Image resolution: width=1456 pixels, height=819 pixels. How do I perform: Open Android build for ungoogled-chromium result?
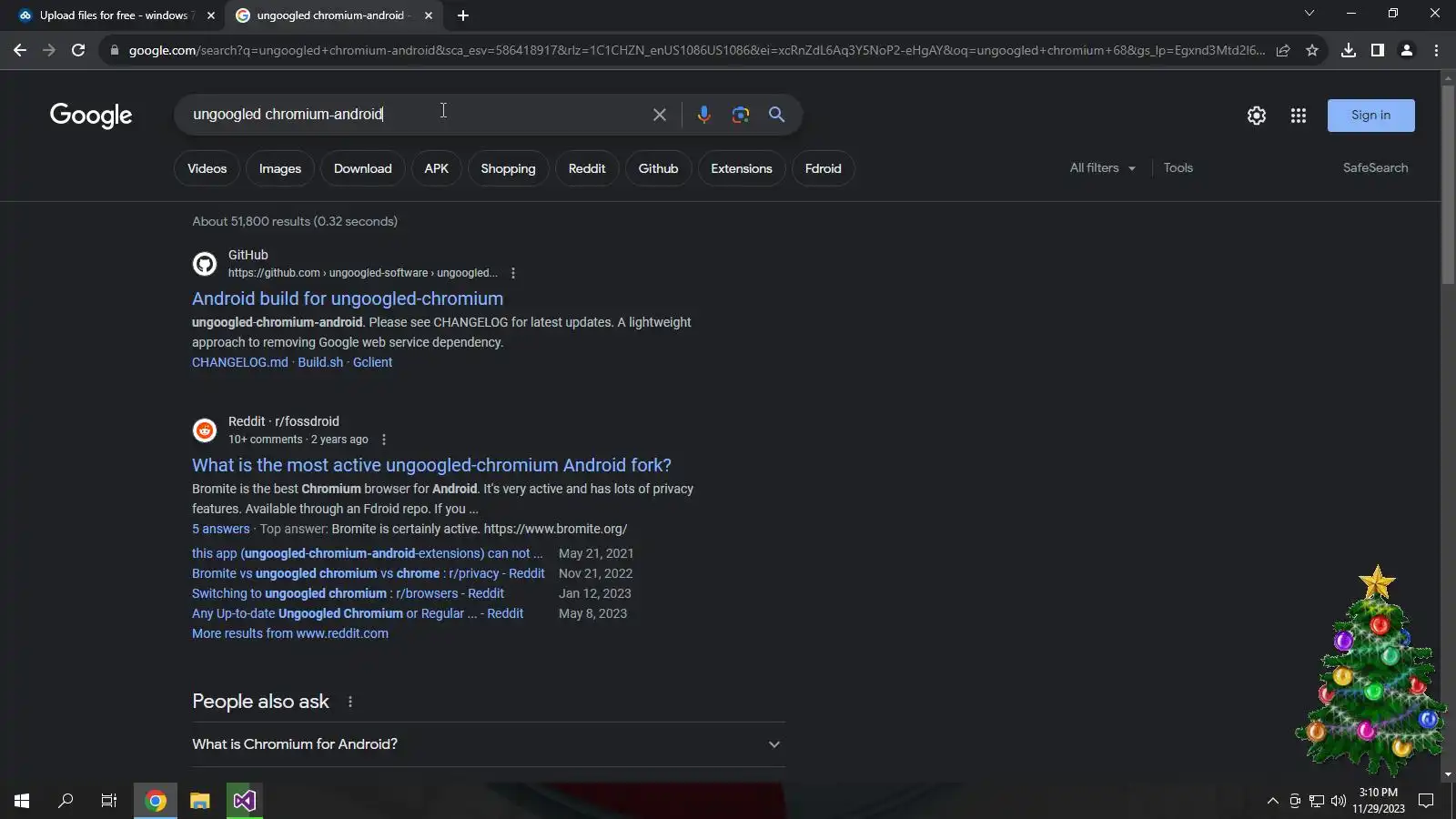(348, 298)
